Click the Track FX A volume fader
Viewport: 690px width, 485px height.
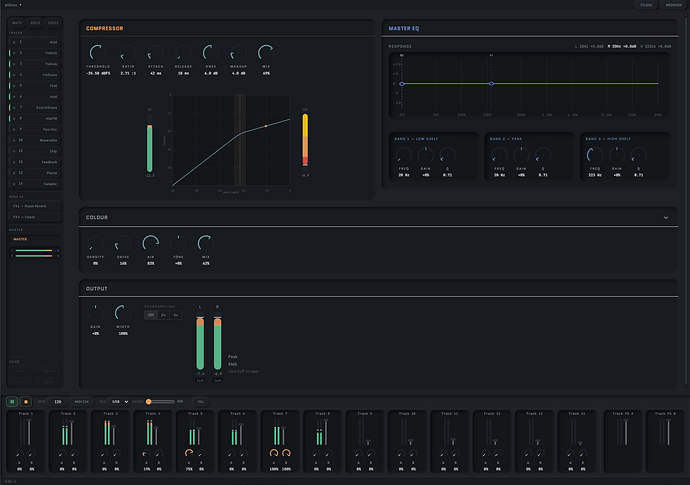(626, 431)
